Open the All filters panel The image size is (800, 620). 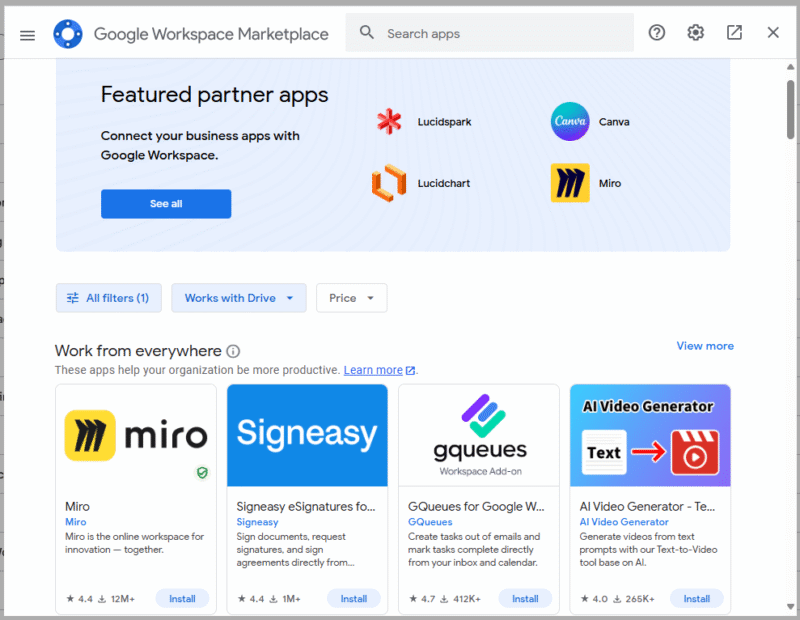point(108,297)
